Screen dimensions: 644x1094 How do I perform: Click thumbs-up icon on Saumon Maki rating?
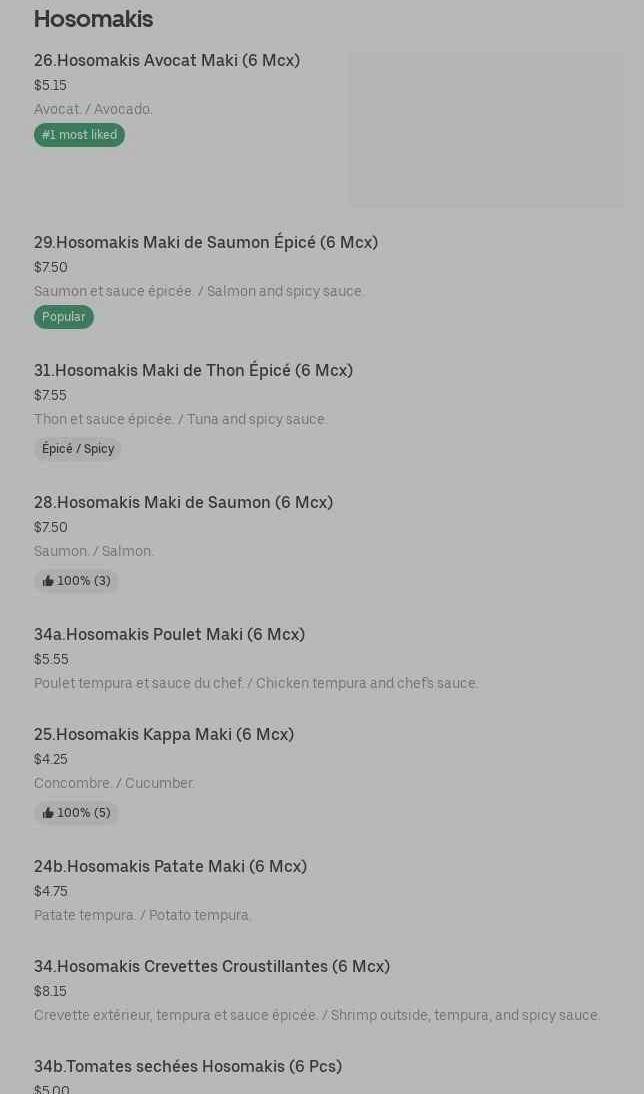pos(48,581)
